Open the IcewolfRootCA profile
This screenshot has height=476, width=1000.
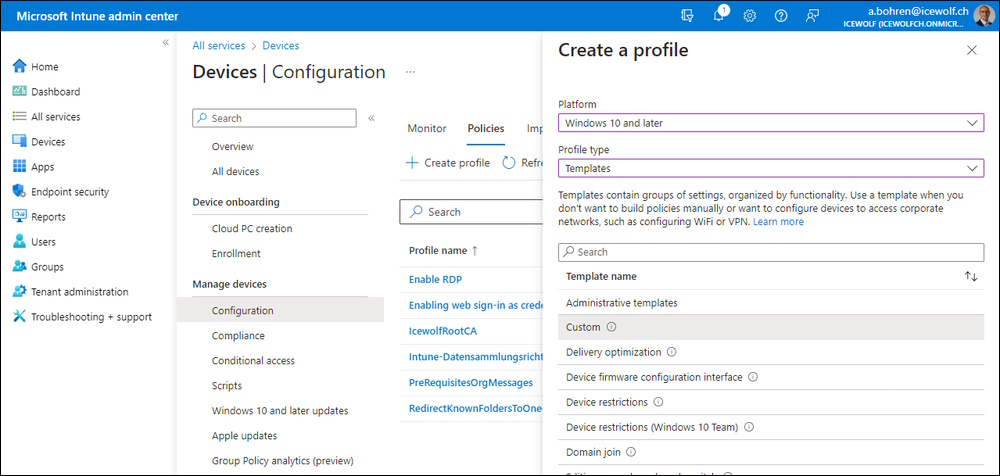[443, 331]
